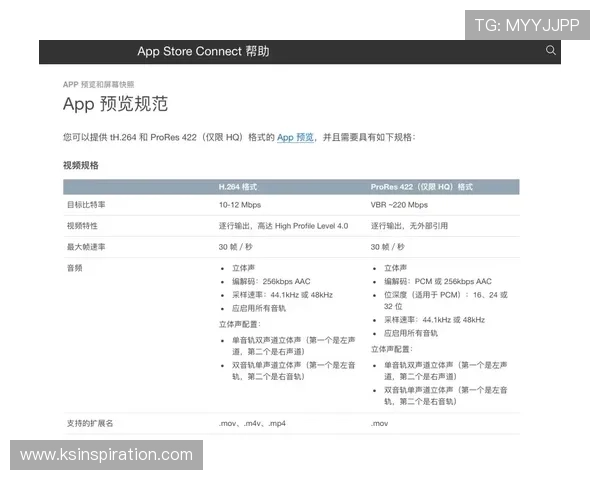Click the 最大帧速率 row label
The width and height of the screenshot is (600, 480).
point(86,247)
